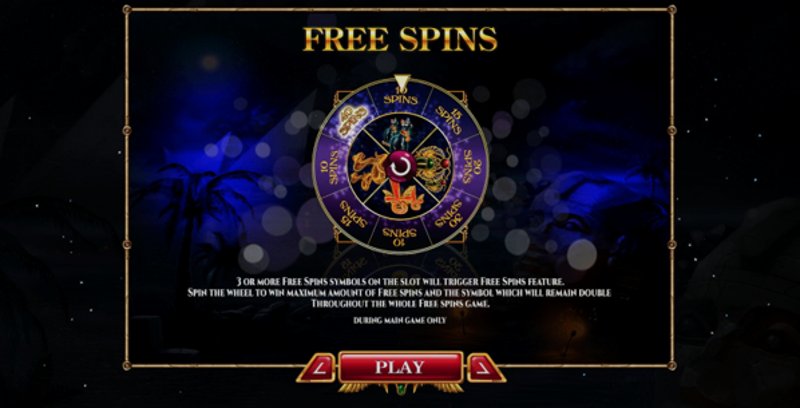Select the golden scarab jewel symbol
The image size is (800, 408).
(x=433, y=168)
